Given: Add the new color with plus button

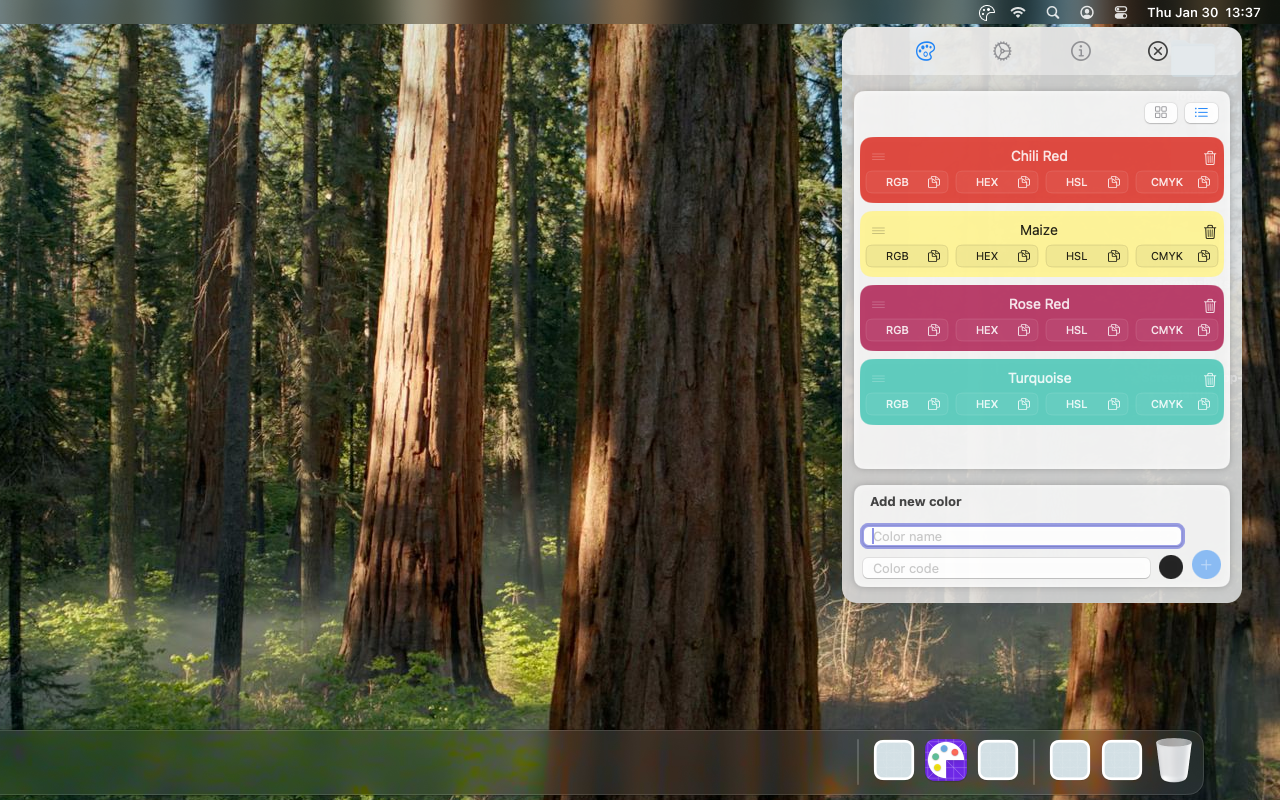Looking at the screenshot, I should 1206,565.
